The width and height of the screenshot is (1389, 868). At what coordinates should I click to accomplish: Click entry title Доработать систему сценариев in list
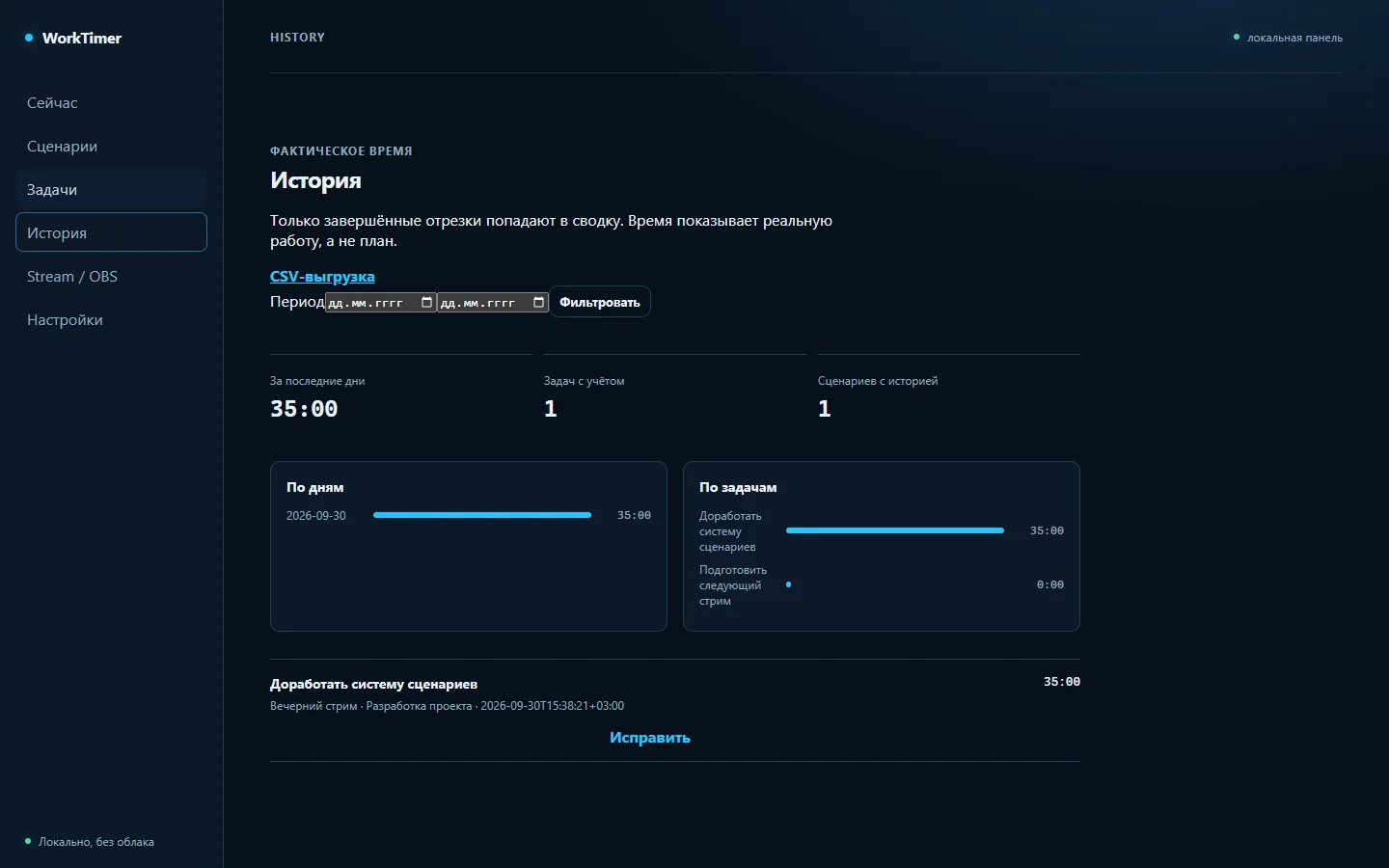pos(374,684)
